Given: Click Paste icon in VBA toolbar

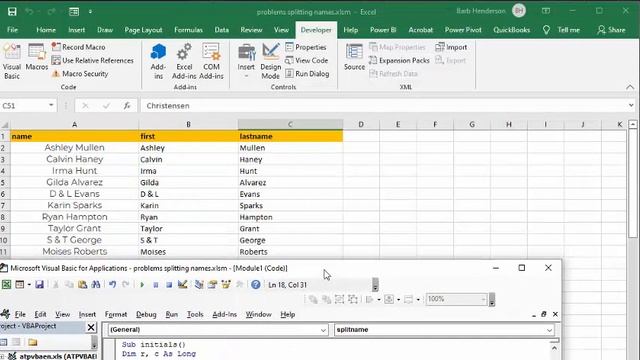Looking at the screenshot, I should tap(82, 284).
